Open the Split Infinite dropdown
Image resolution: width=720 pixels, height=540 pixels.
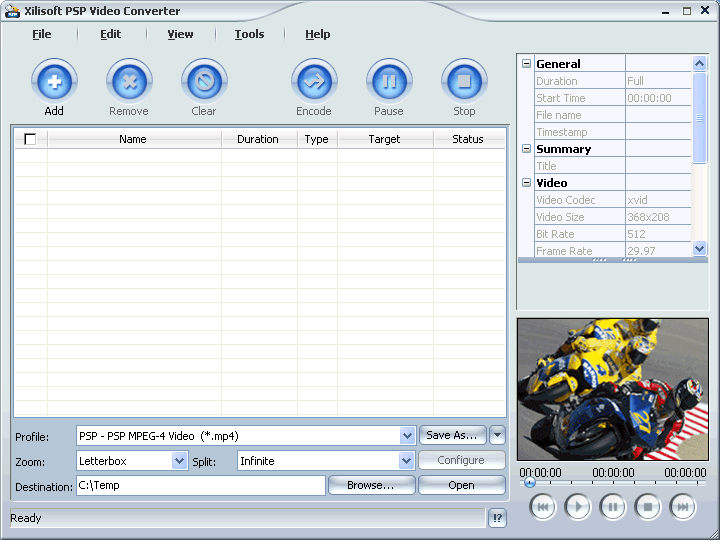[406, 461]
